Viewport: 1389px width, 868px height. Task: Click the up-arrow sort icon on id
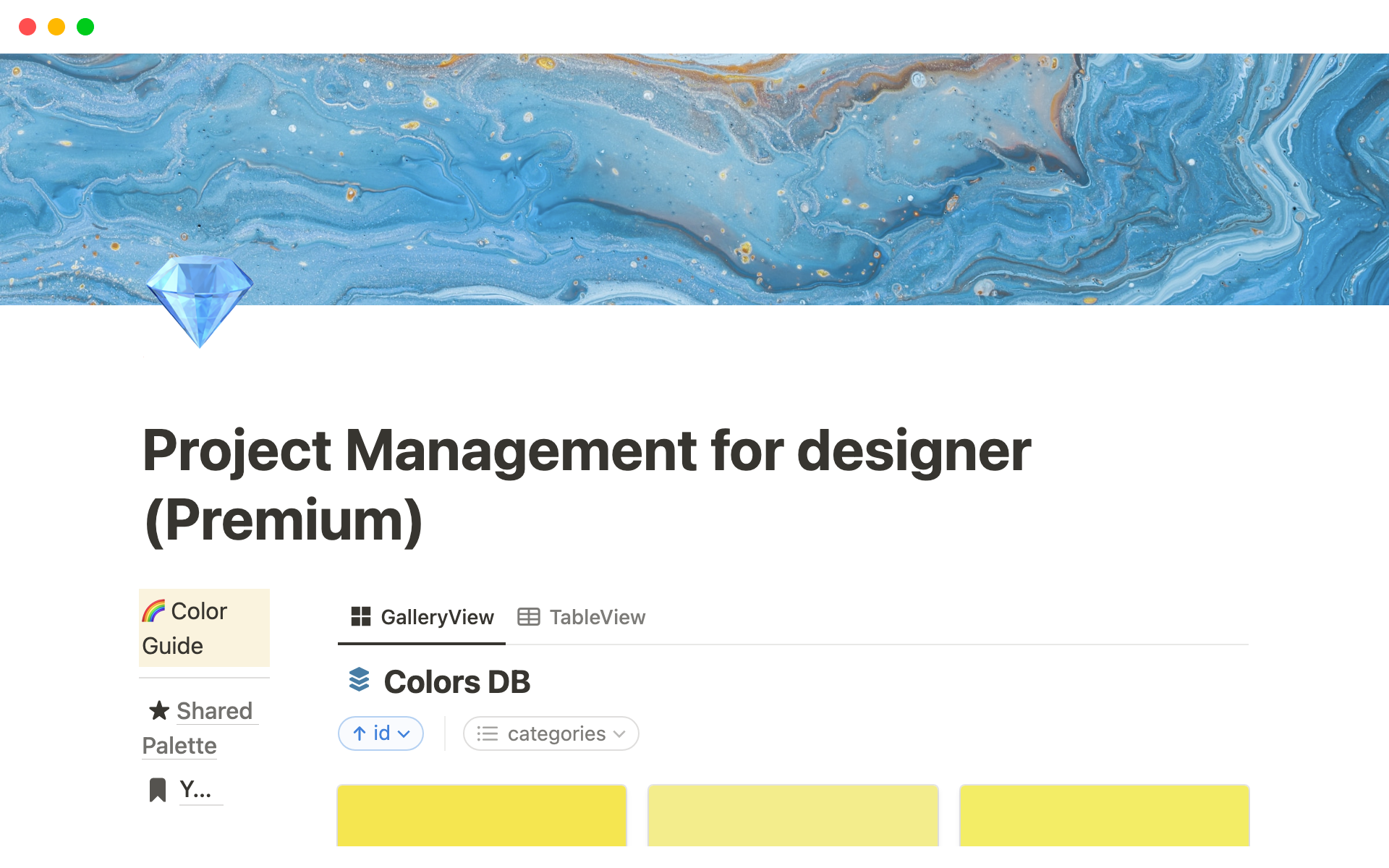pyautogui.click(x=360, y=733)
